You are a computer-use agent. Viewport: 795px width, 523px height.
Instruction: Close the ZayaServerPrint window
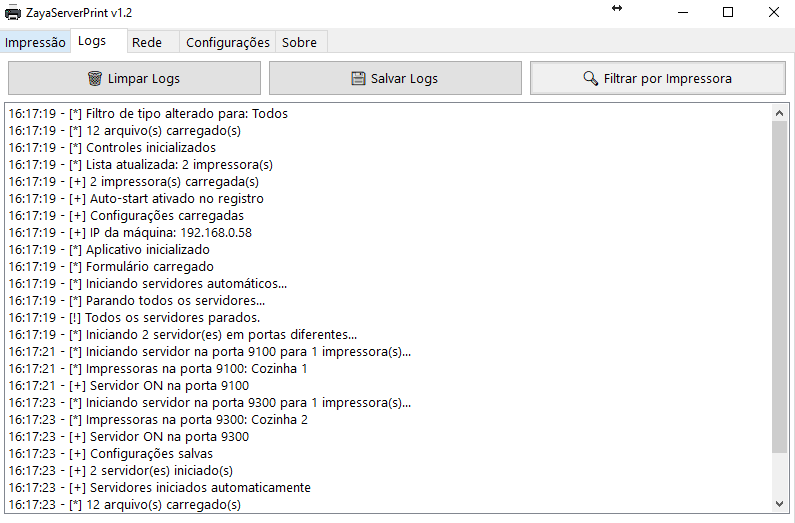tap(773, 13)
